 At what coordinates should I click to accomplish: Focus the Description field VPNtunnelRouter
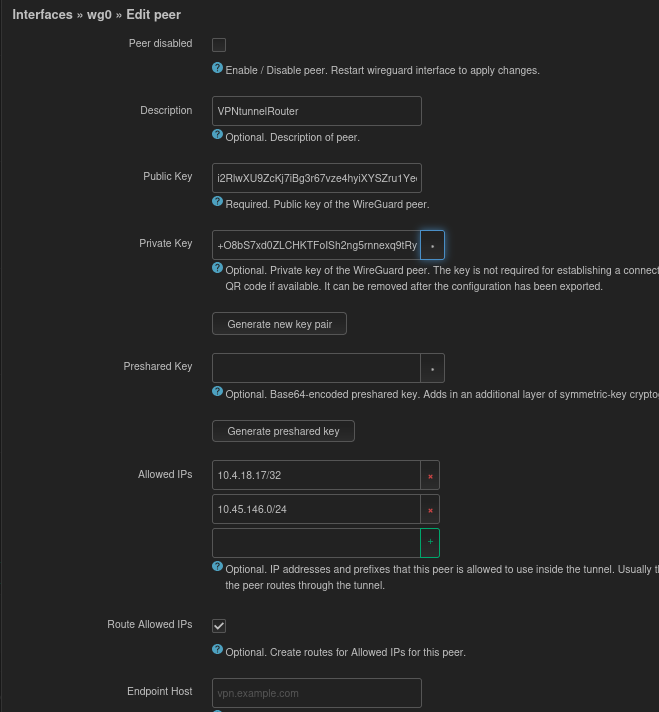click(x=317, y=111)
